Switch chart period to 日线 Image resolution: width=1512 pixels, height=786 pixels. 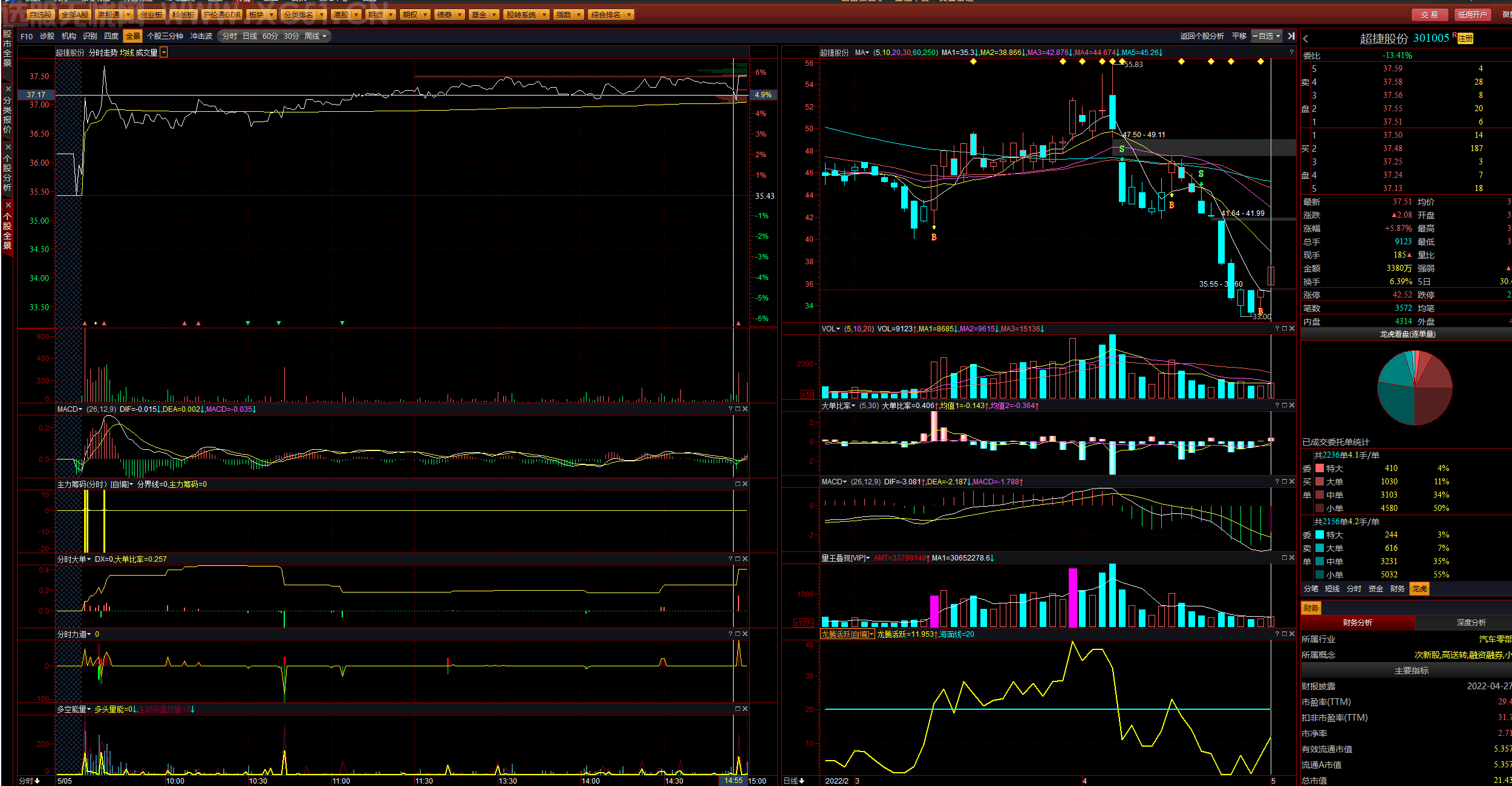tap(250, 36)
